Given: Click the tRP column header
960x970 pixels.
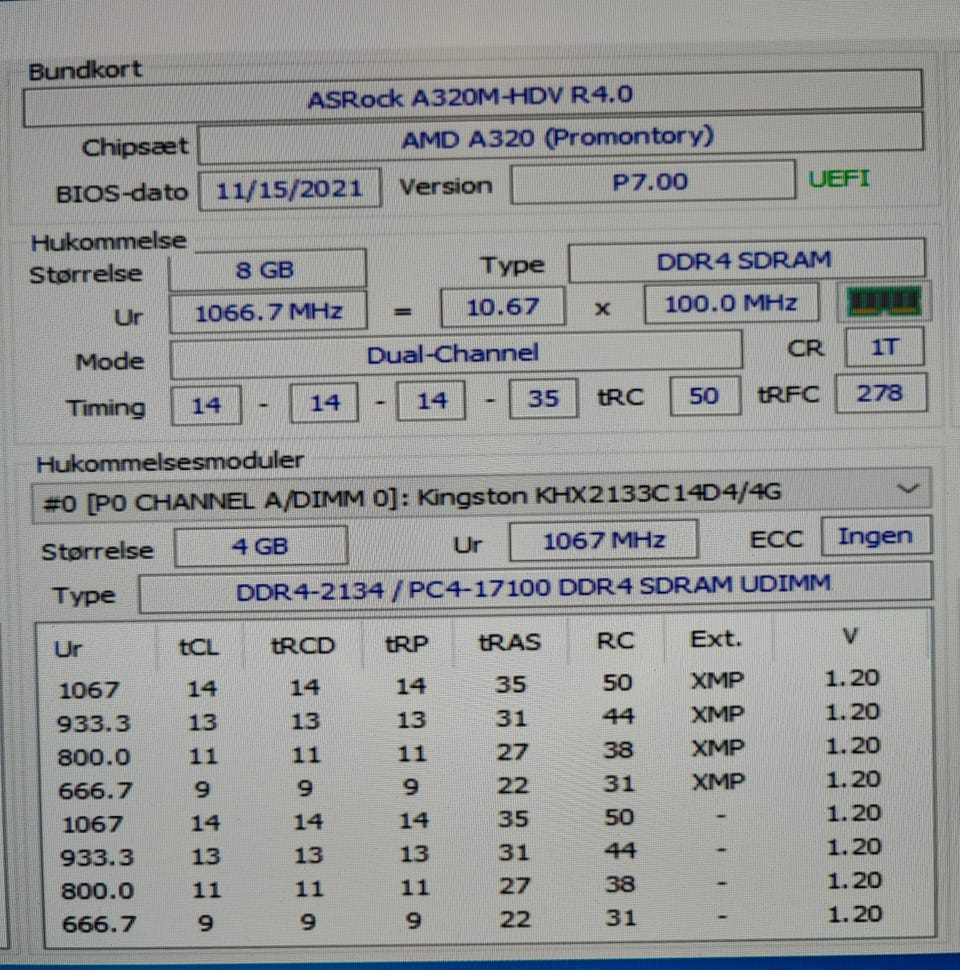Looking at the screenshot, I should [x=406, y=644].
